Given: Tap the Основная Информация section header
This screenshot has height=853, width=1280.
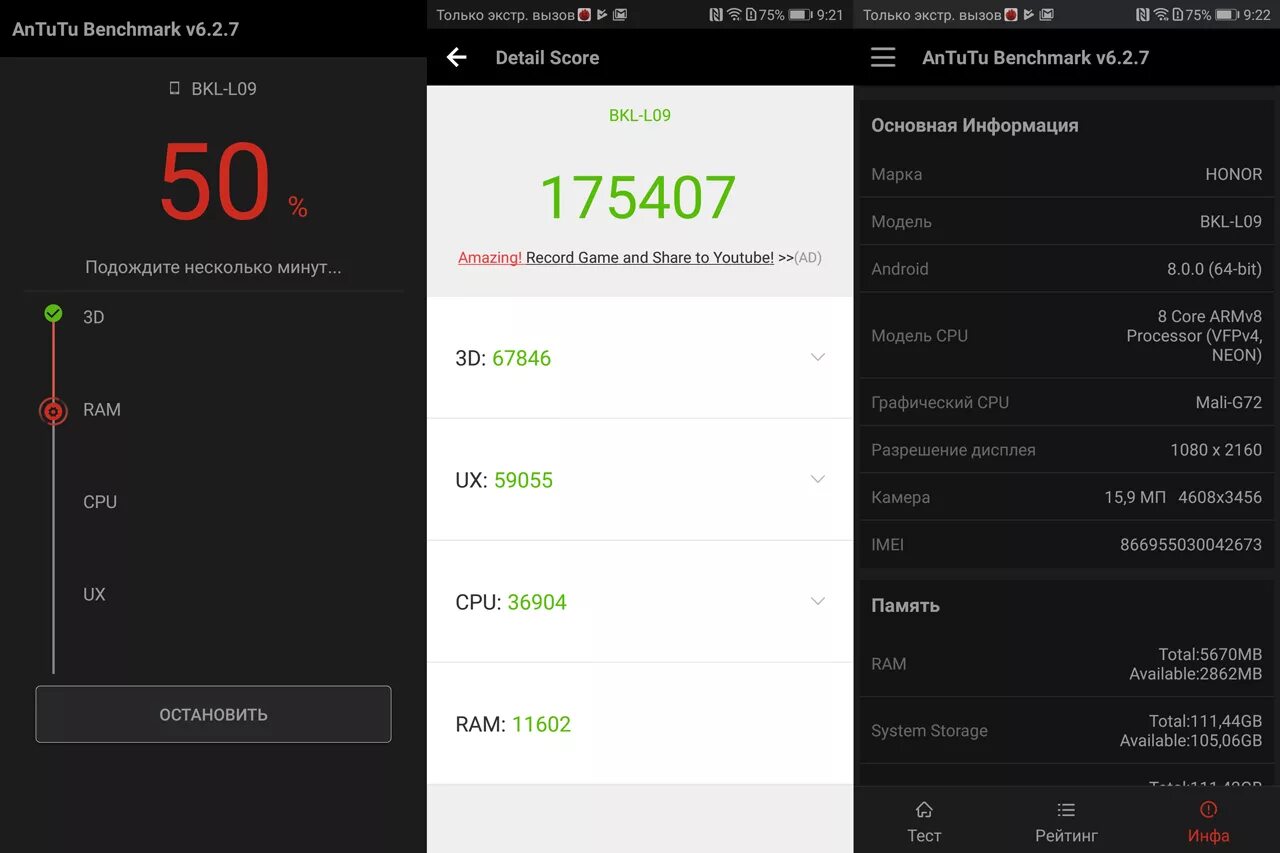Looking at the screenshot, I should pyautogui.click(x=975, y=126).
